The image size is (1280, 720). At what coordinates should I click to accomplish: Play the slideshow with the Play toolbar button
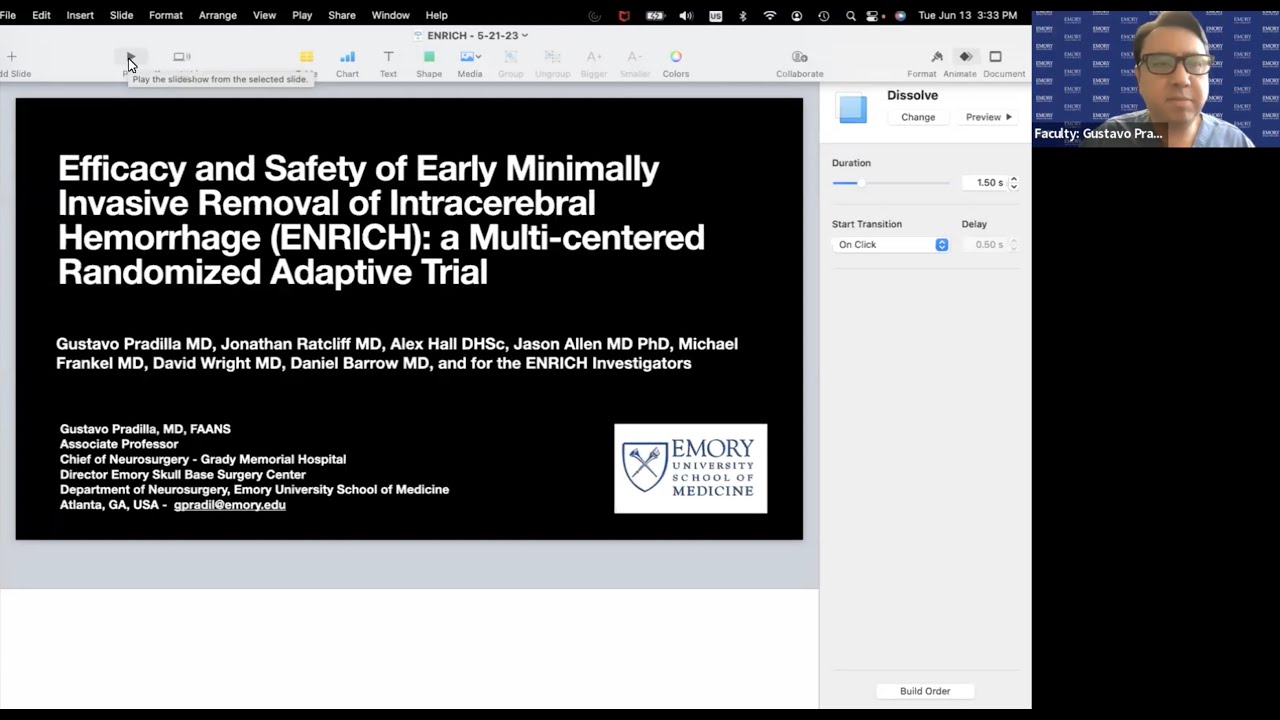[131, 57]
